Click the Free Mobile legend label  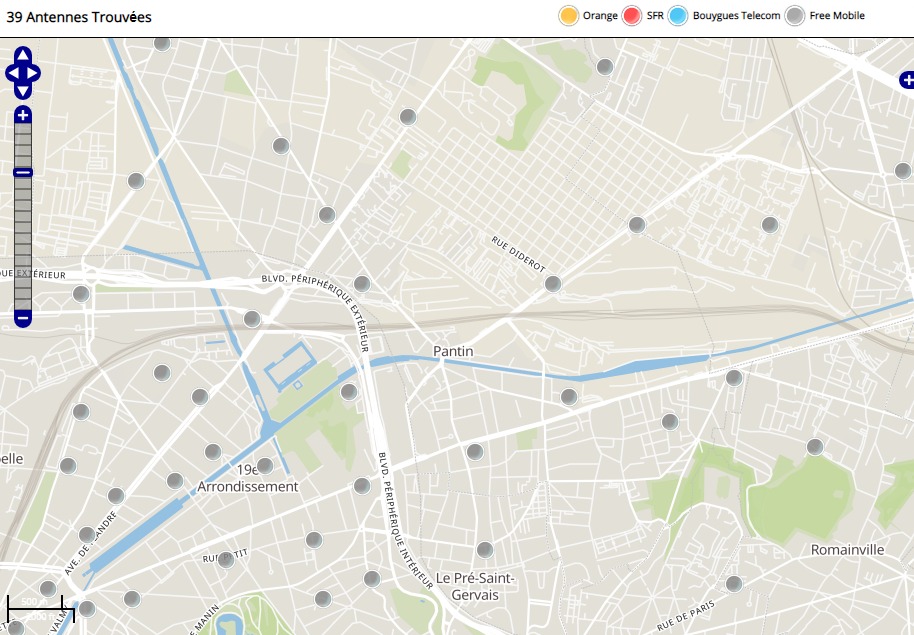pyautogui.click(x=837, y=16)
